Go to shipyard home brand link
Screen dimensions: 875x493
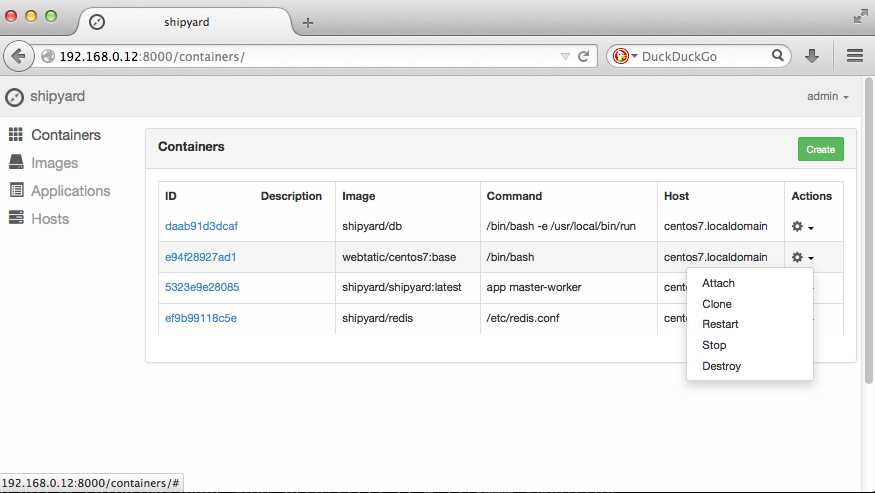57,96
